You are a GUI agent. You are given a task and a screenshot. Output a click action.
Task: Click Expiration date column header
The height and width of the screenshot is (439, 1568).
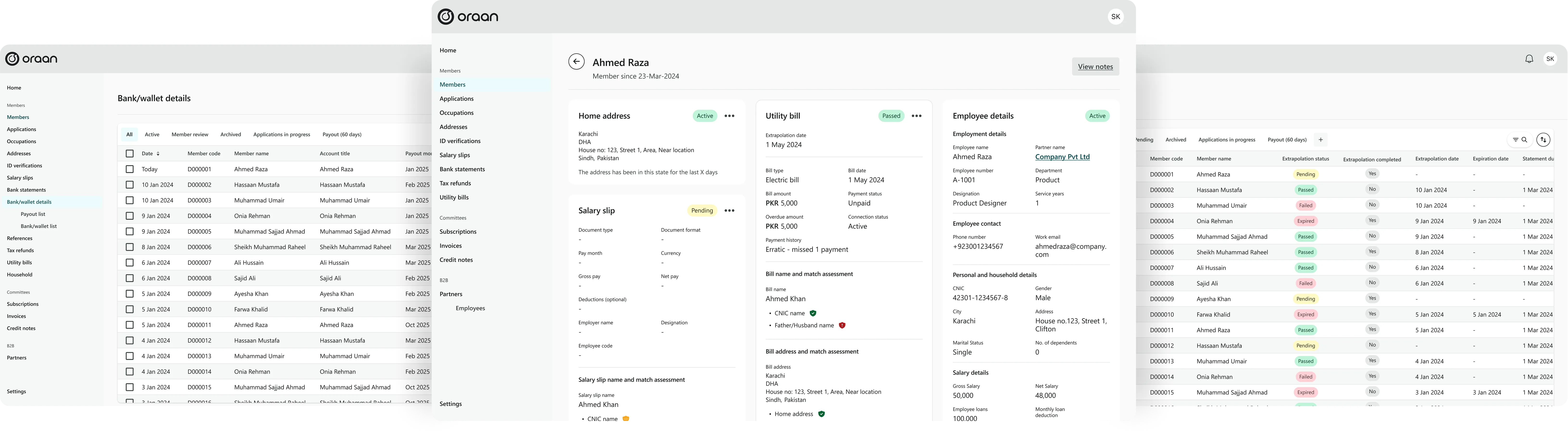click(1490, 159)
